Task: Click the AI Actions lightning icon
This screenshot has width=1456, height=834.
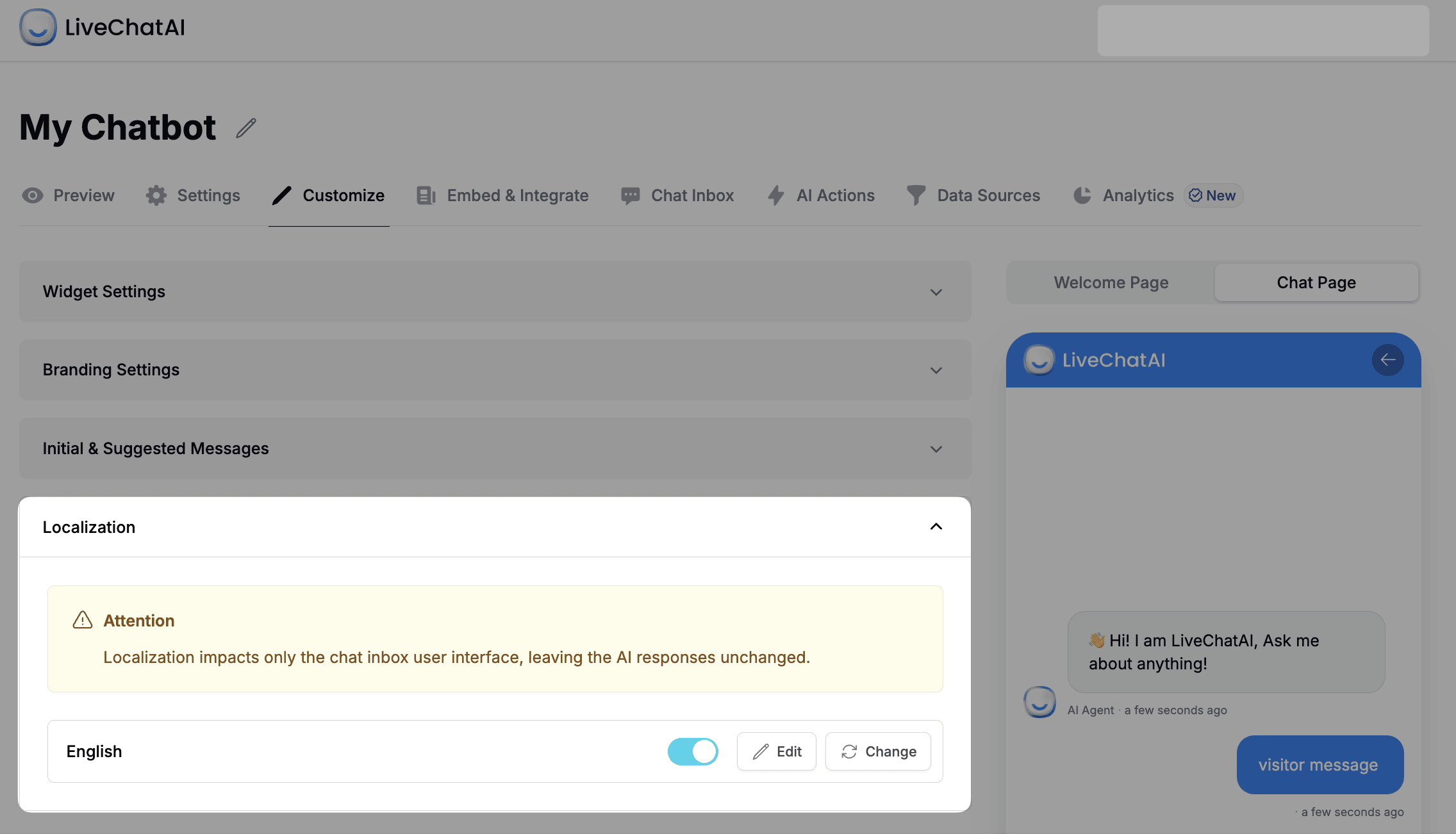Action: [x=776, y=195]
